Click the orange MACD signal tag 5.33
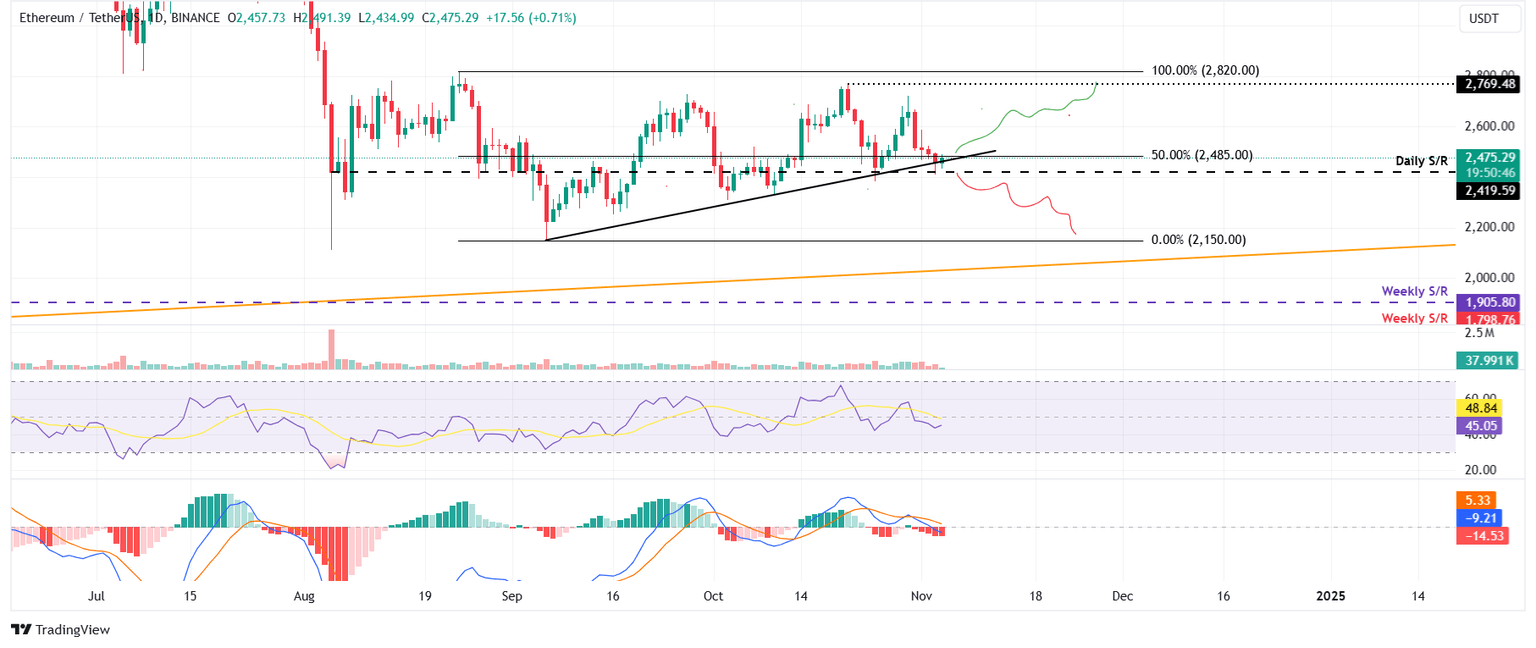The image size is (1536, 648). pyautogui.click(x=1478, y=500)
